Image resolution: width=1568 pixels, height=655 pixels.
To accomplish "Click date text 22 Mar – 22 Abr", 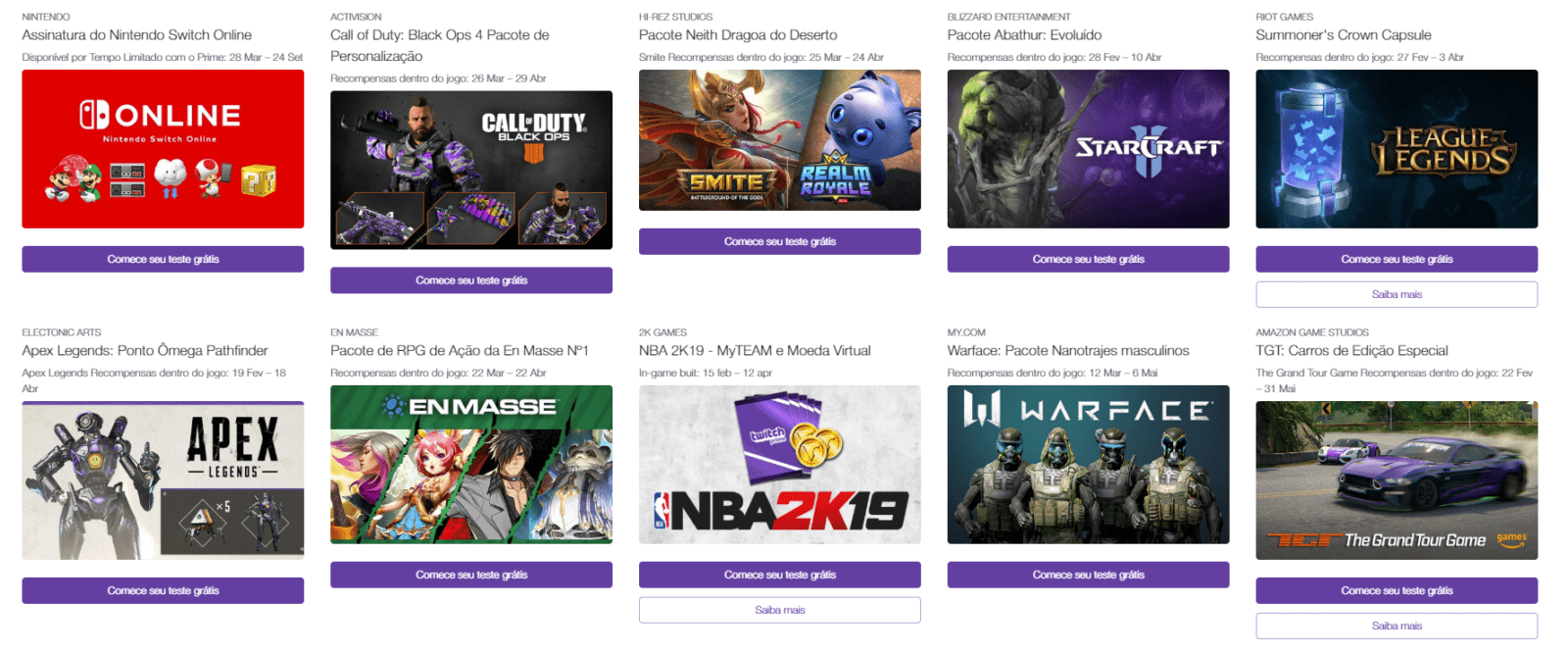I will [509, 373].
